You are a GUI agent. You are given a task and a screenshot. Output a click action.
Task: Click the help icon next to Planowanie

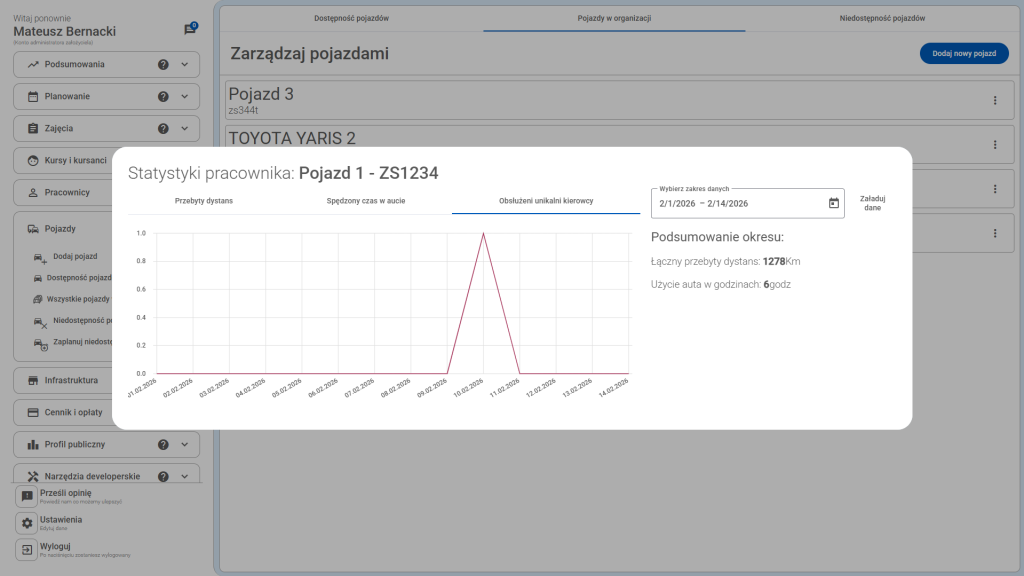[163, 97]
